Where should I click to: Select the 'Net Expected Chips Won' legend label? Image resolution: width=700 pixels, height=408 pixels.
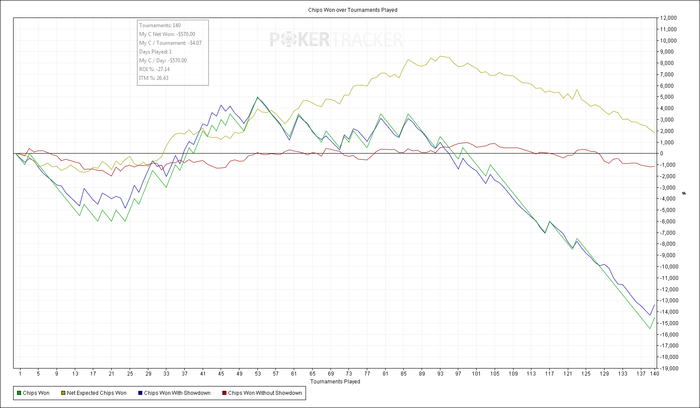pyautogui.click(x=96, y=393)
